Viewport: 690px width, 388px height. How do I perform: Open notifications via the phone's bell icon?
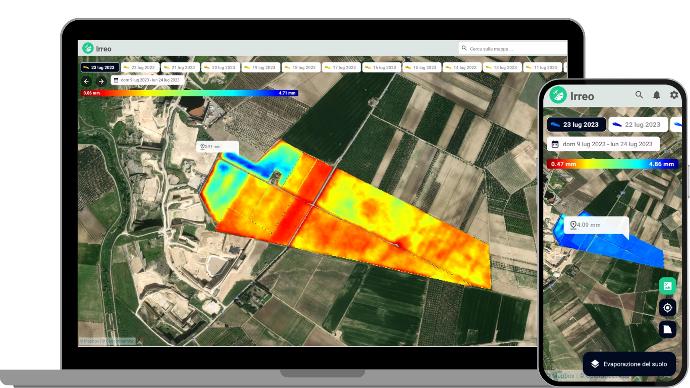tap(657, 95)
